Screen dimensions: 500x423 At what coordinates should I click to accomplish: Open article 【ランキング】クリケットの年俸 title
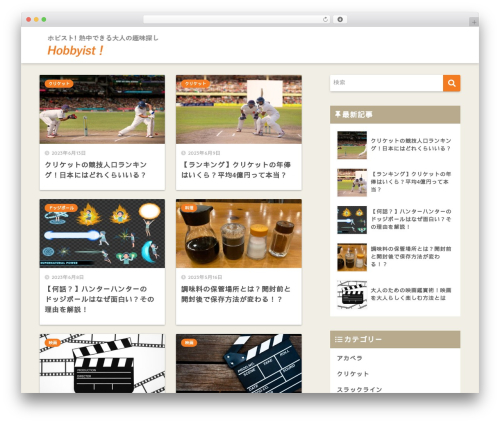[236, 170]
